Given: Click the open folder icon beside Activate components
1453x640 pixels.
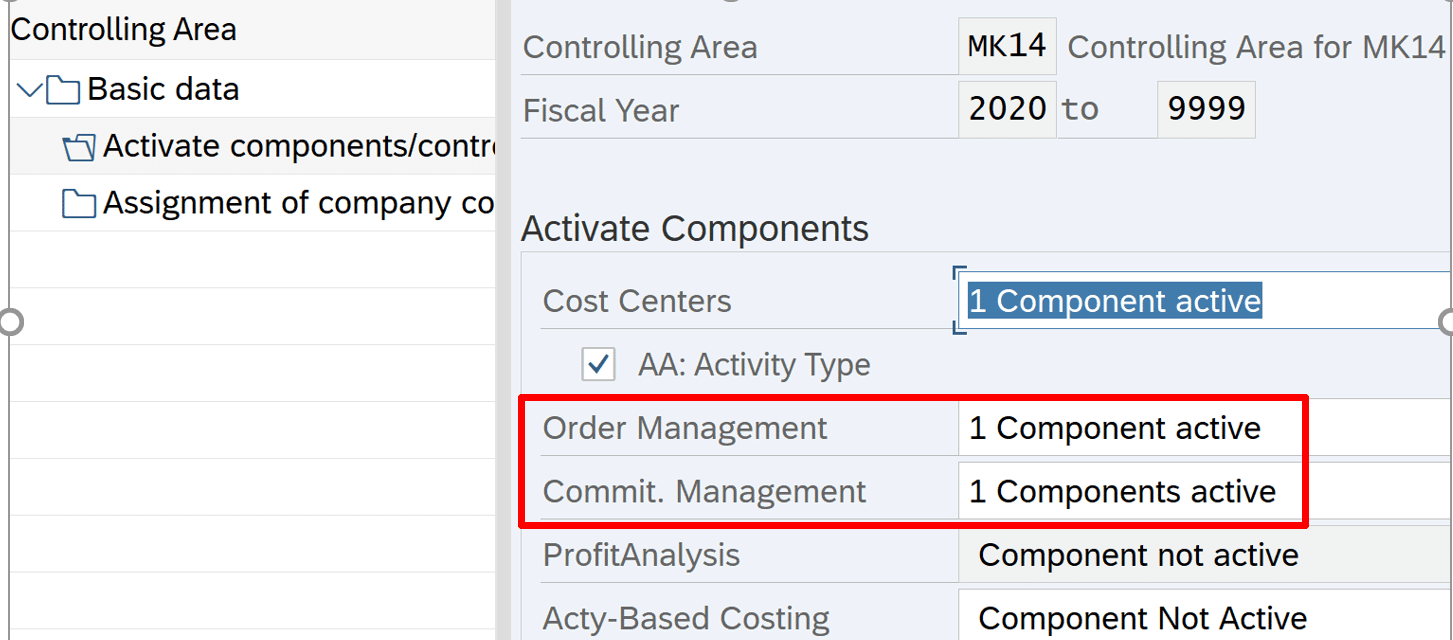Looking at the screenshot, I should coord(78,148).
